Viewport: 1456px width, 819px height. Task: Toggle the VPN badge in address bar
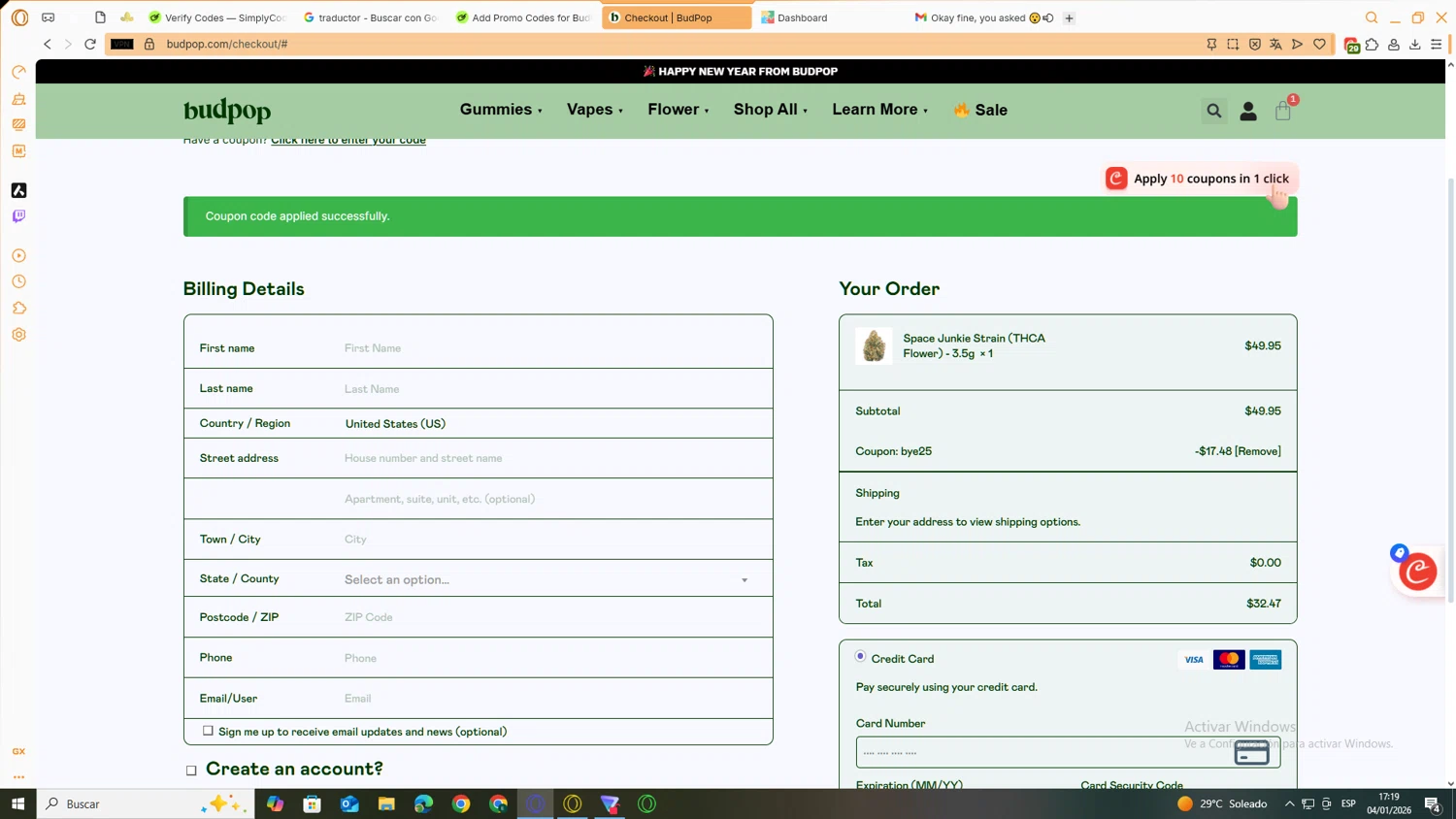click(121, 44)
